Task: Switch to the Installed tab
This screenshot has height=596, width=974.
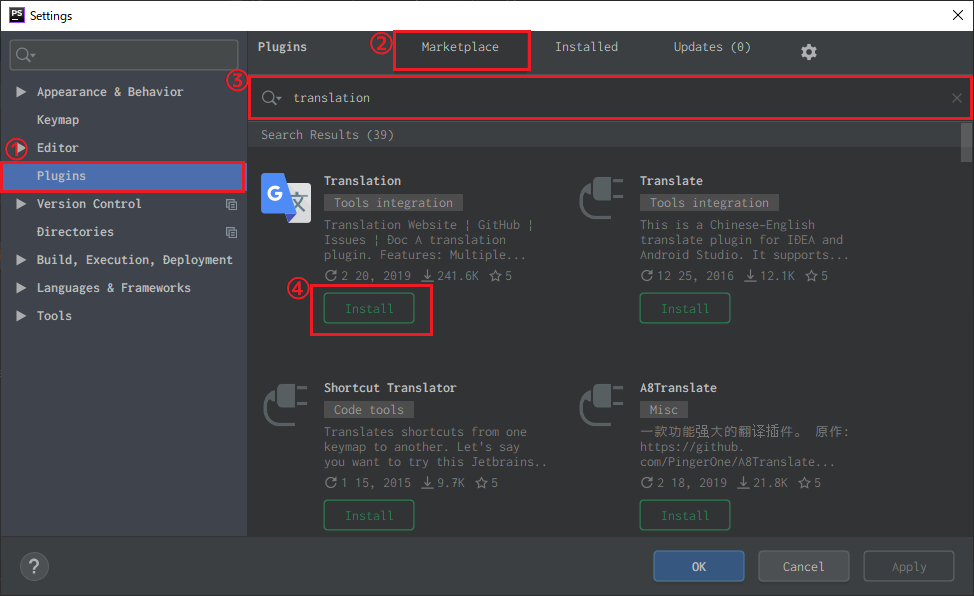Action: coord(586,46)
